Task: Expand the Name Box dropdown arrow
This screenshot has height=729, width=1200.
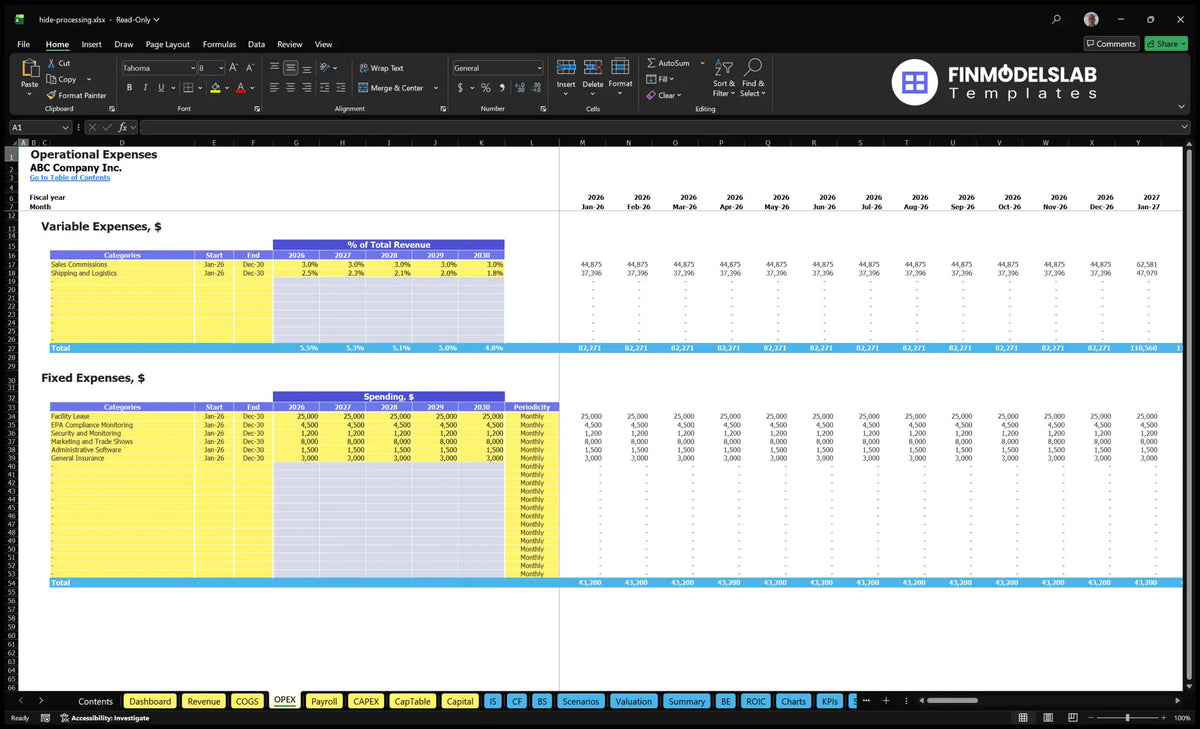Action: (x=66, y=127)
